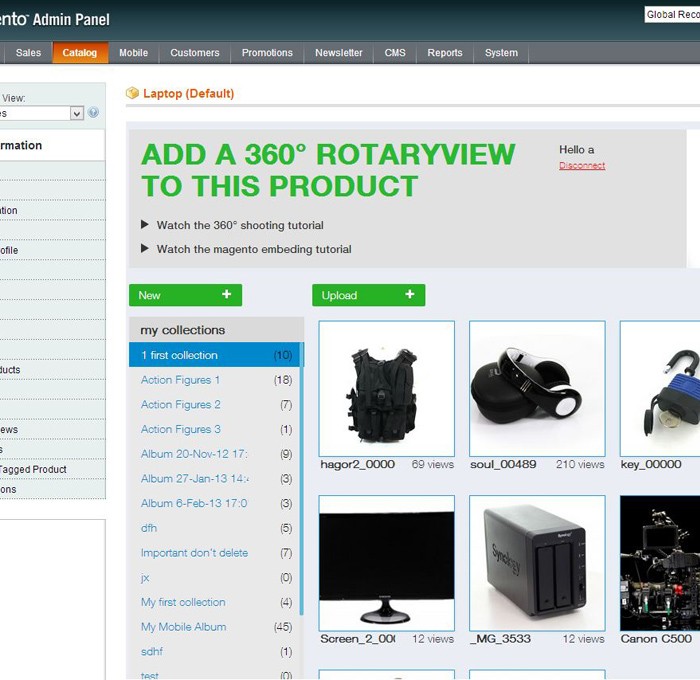
Task: Open the System menu
Action: pos(501,53)
